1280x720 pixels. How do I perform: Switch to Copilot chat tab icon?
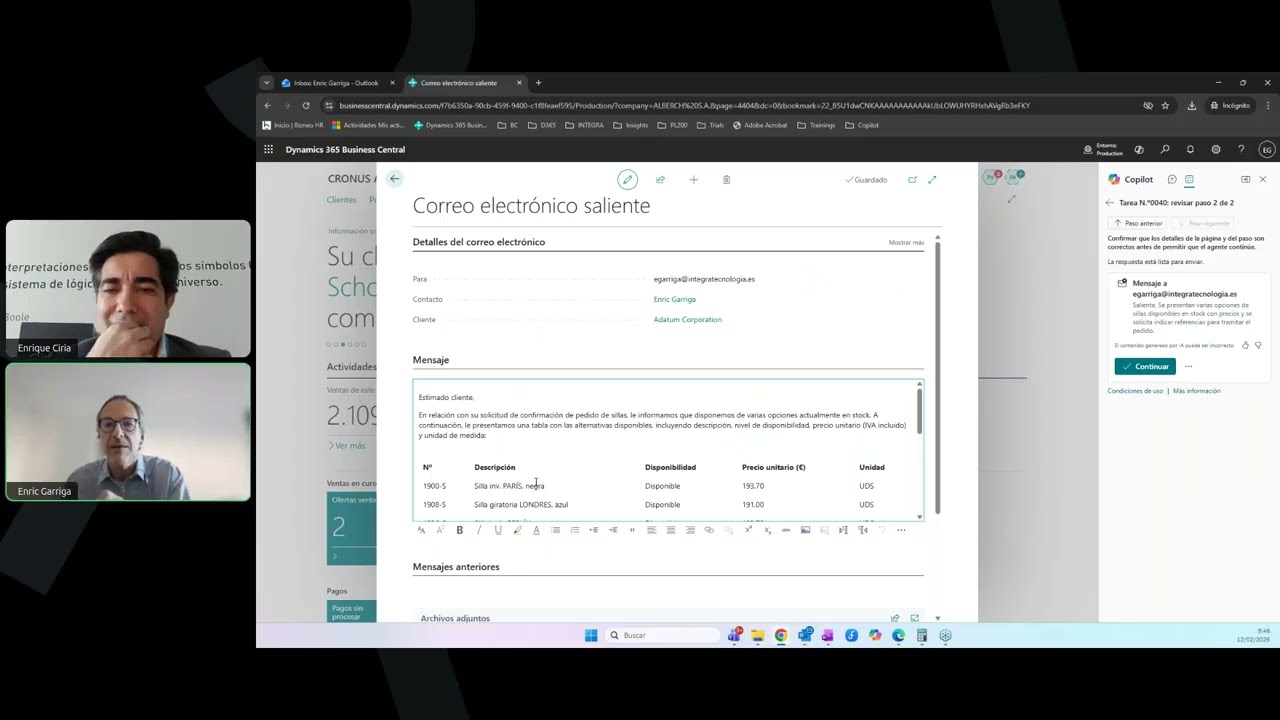1172,180
